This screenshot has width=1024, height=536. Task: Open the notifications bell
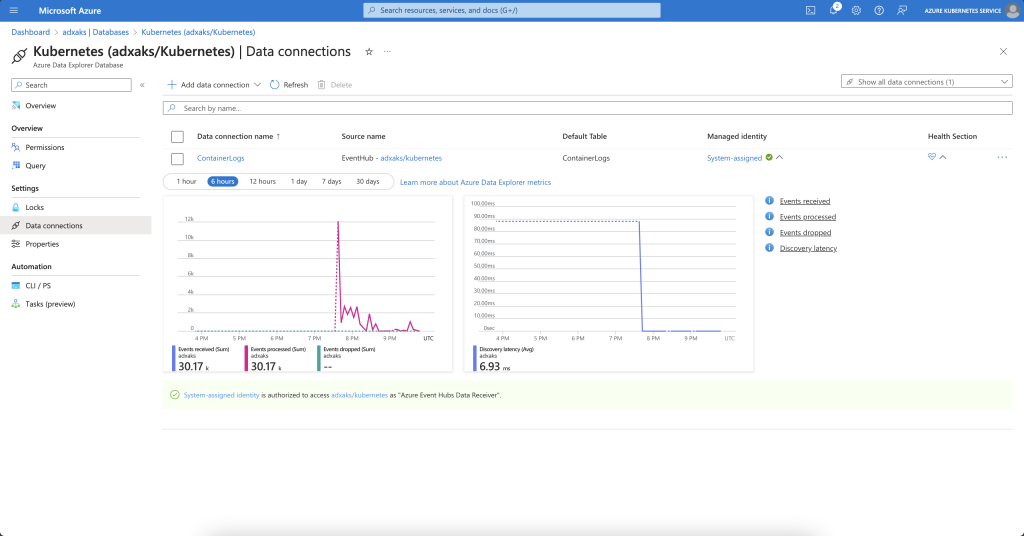coord(833,10)
